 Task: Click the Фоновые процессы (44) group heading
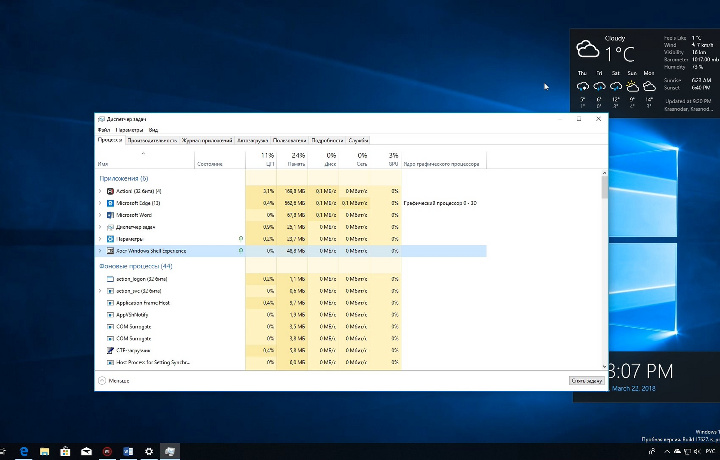coord(136,266)
